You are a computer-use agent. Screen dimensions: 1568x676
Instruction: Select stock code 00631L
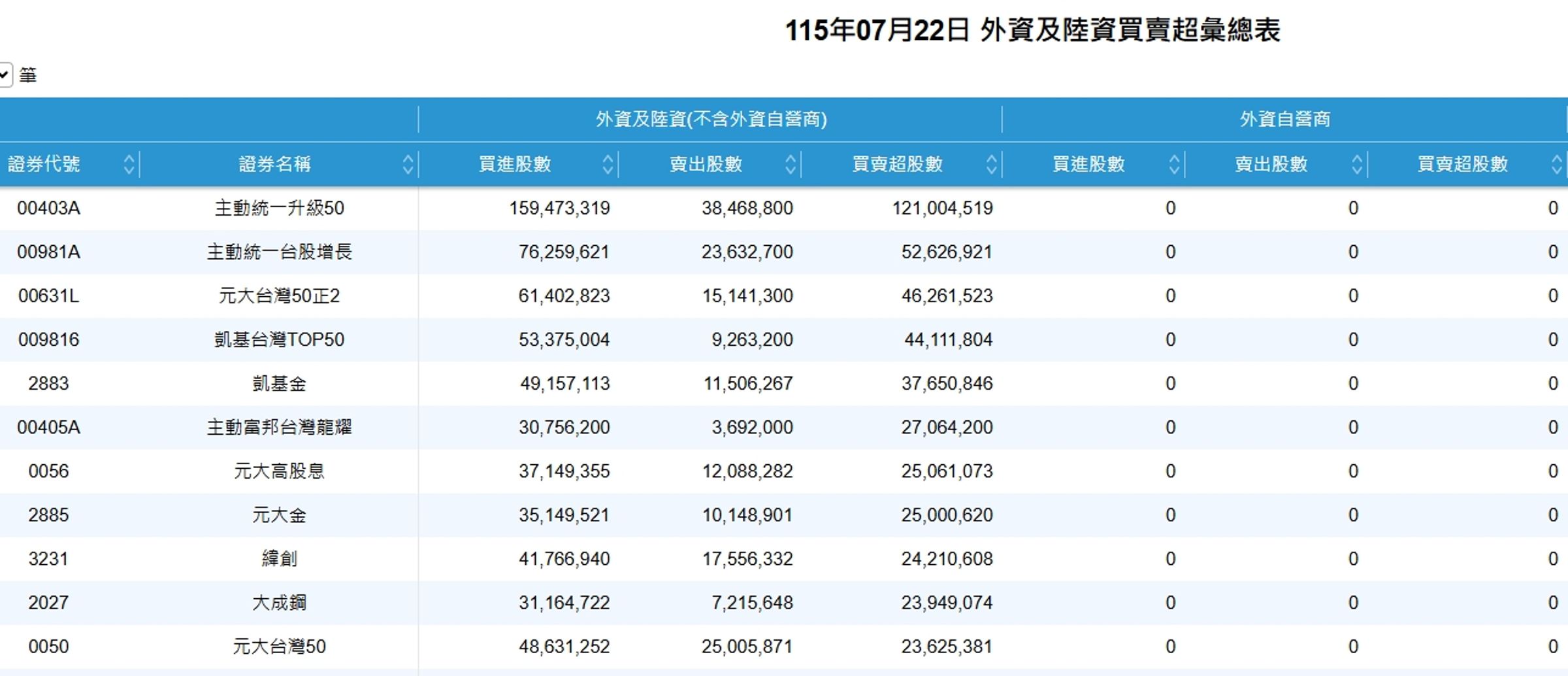48,296
